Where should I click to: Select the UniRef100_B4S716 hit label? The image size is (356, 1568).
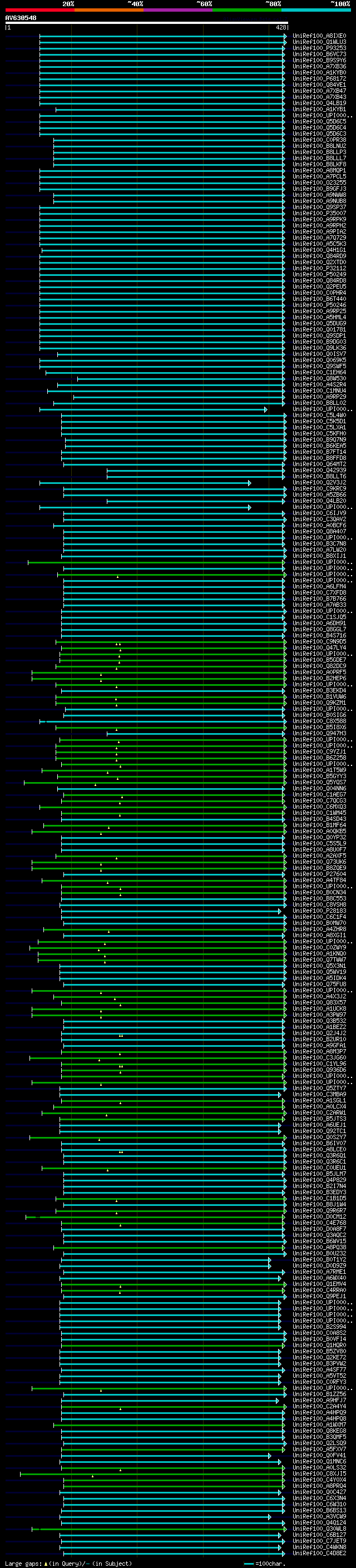(319, 635)
